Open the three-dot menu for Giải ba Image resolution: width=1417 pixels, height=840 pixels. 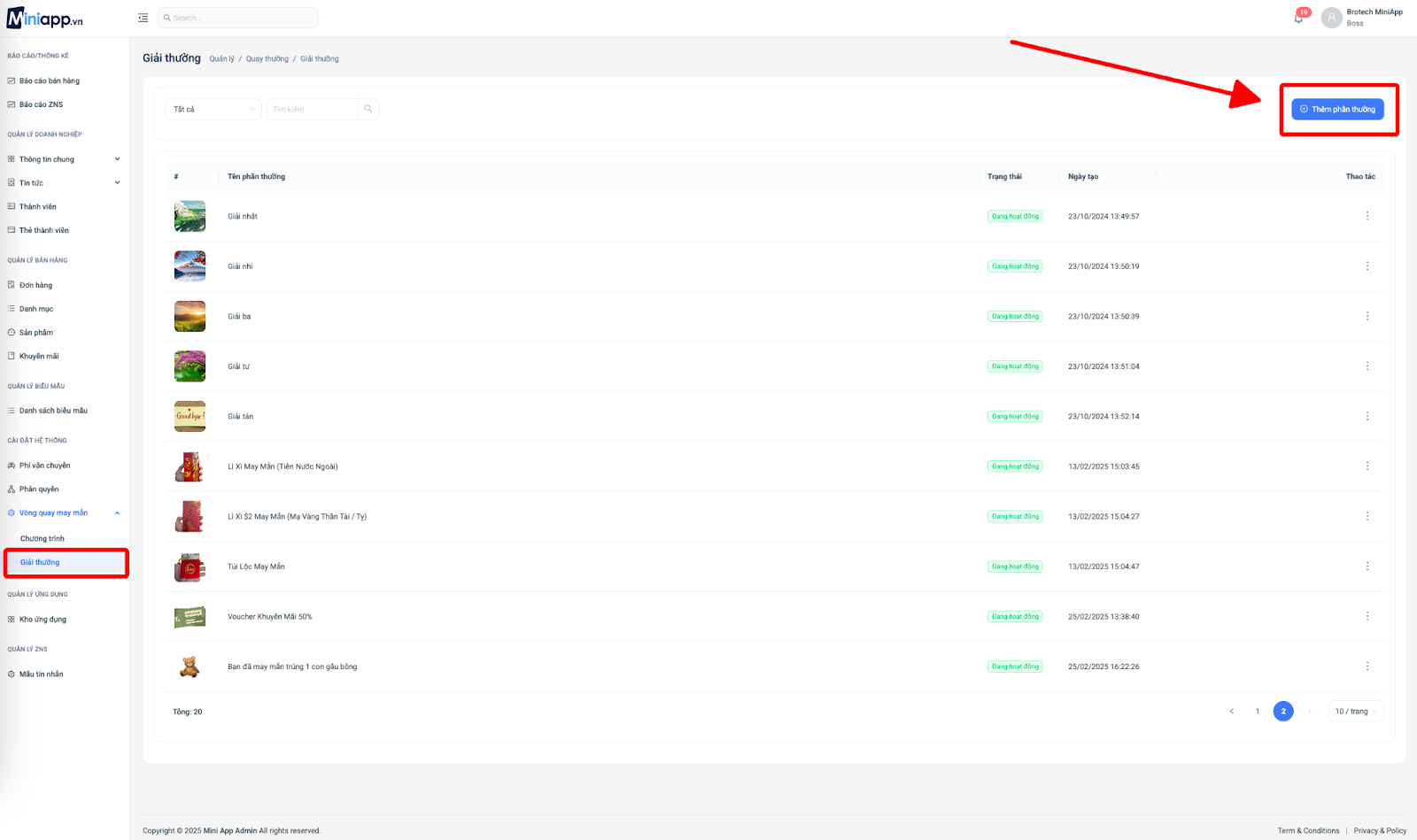pos(1367,316)
